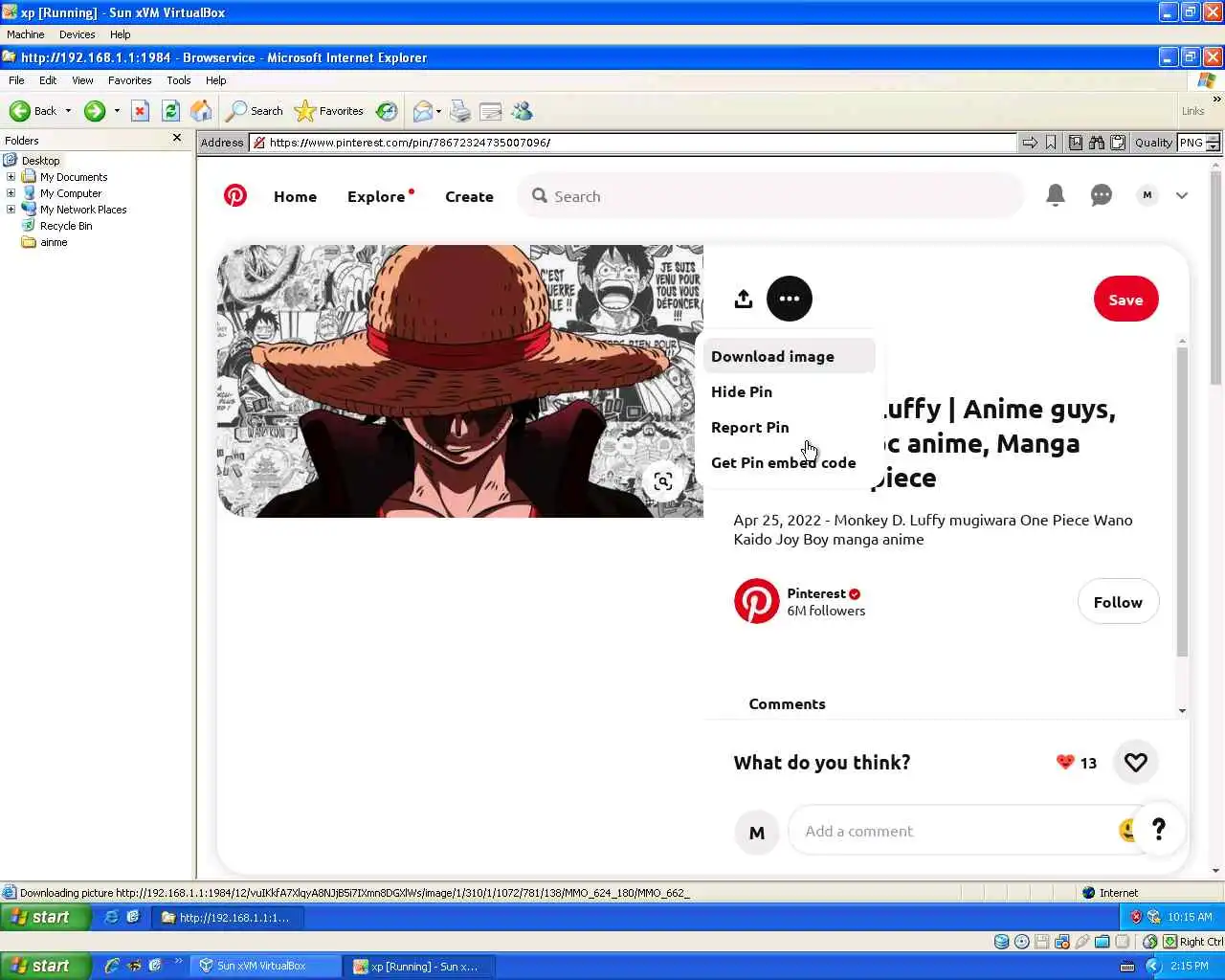The height and width of the screenshot is (980, 1225).
Task: Click the Go arrow beside address bar
Action: (1030, 143)
